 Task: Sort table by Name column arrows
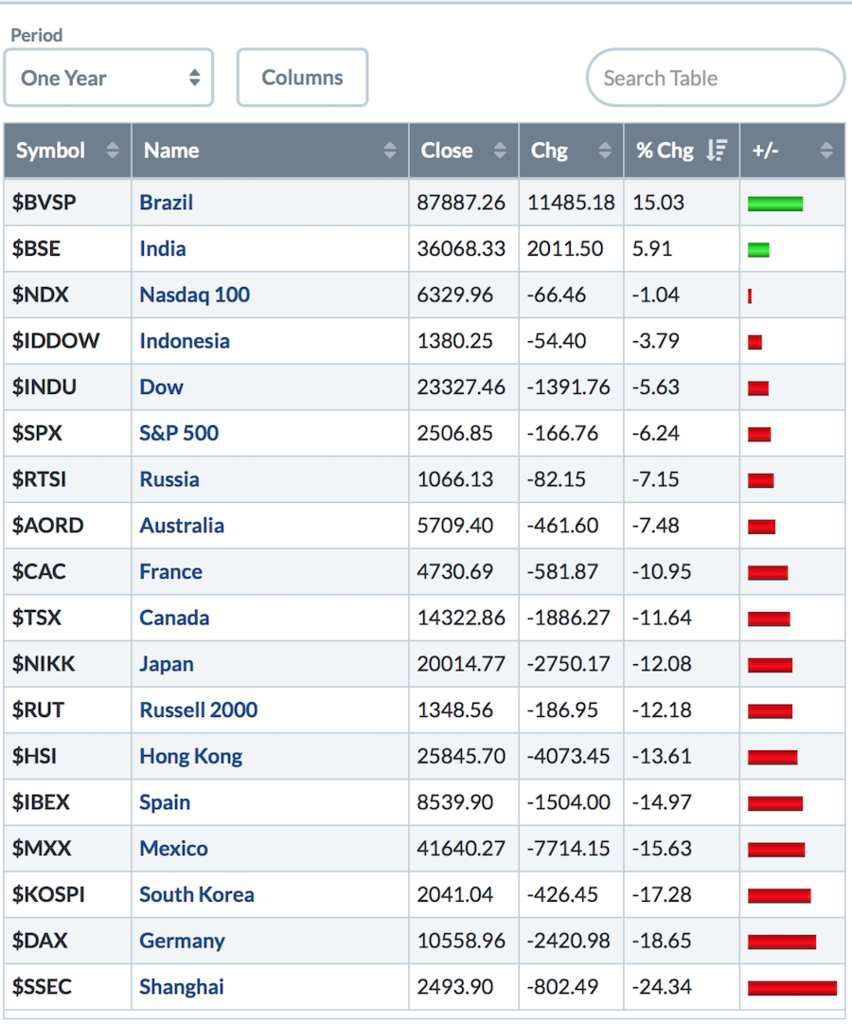pyautogui.click(x=390, y=150)
